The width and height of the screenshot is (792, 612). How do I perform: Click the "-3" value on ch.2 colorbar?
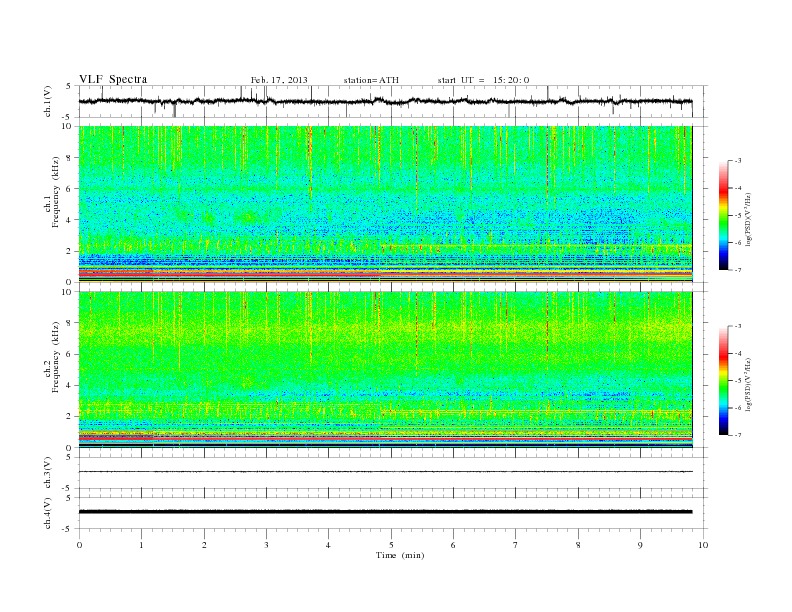[737, 326]
